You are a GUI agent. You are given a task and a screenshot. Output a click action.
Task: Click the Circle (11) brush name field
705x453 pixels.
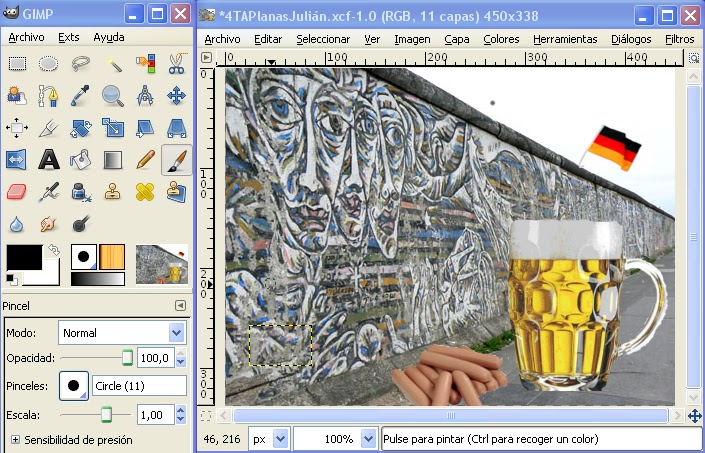coord(139,386)
